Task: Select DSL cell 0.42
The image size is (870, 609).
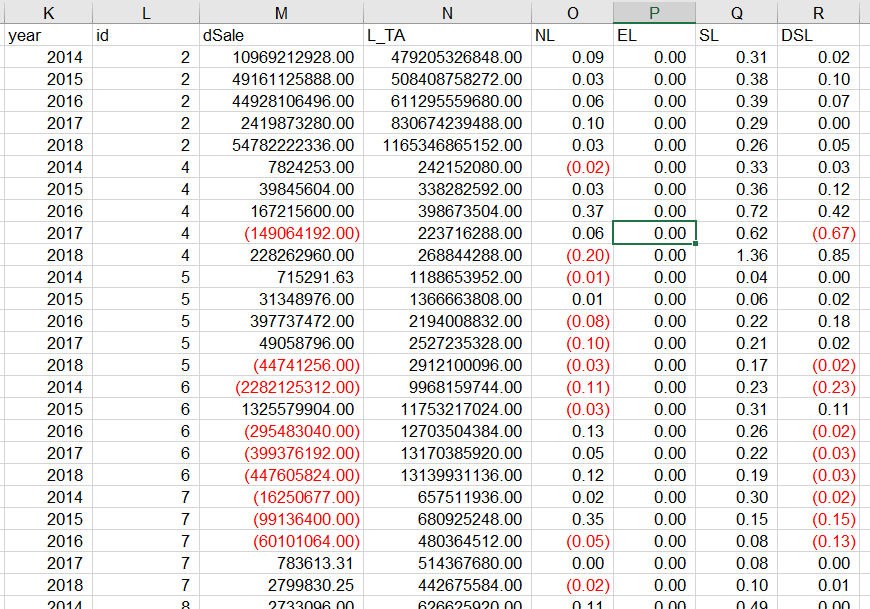Action: click(x=818, y=211)
